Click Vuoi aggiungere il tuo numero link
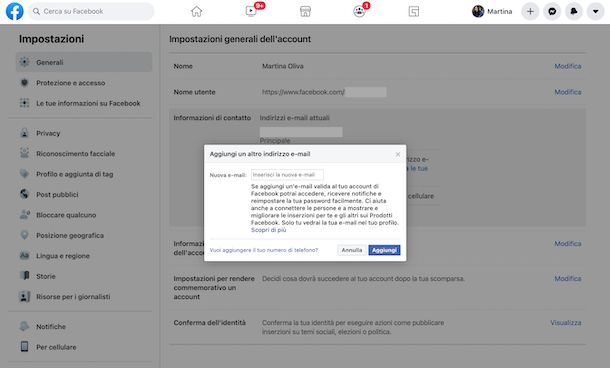610x368 pixels. [264, 250]
